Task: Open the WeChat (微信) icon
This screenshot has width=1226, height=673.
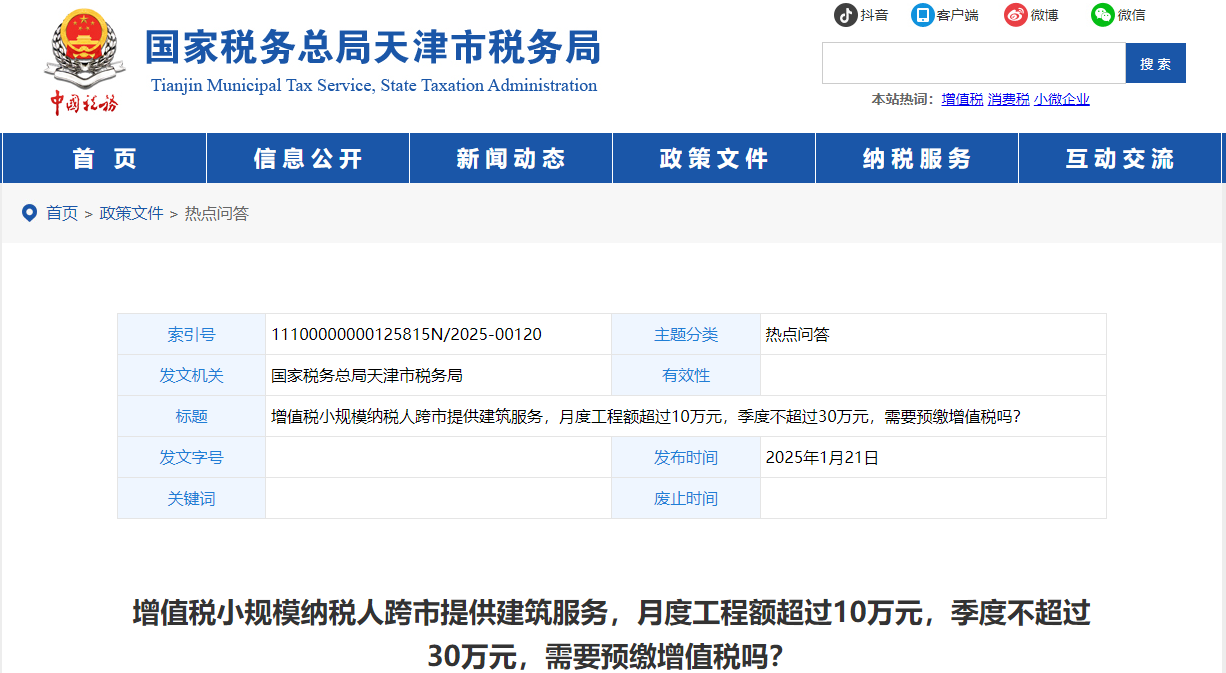Action: pyautogui.click(x=1102, y=15)
